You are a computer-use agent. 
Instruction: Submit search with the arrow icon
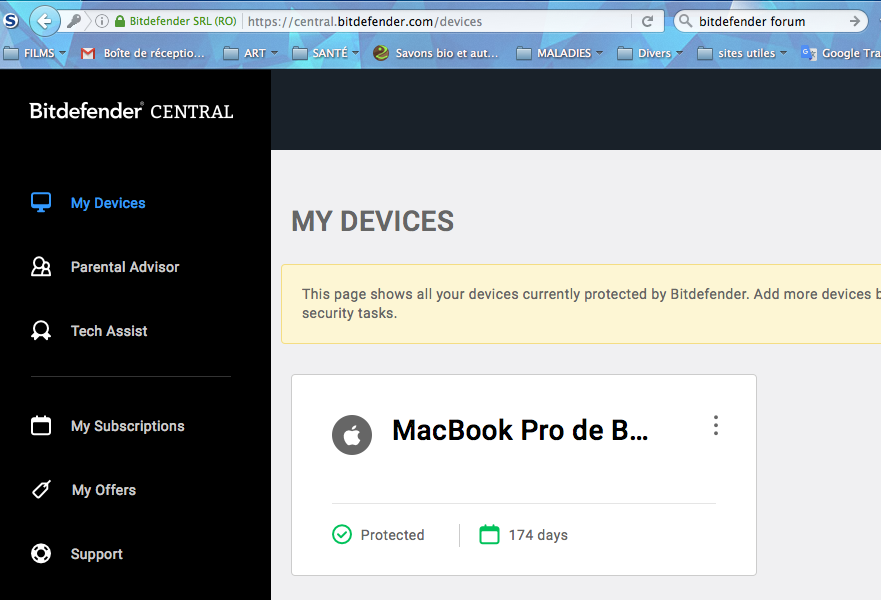tap(855, 21)
